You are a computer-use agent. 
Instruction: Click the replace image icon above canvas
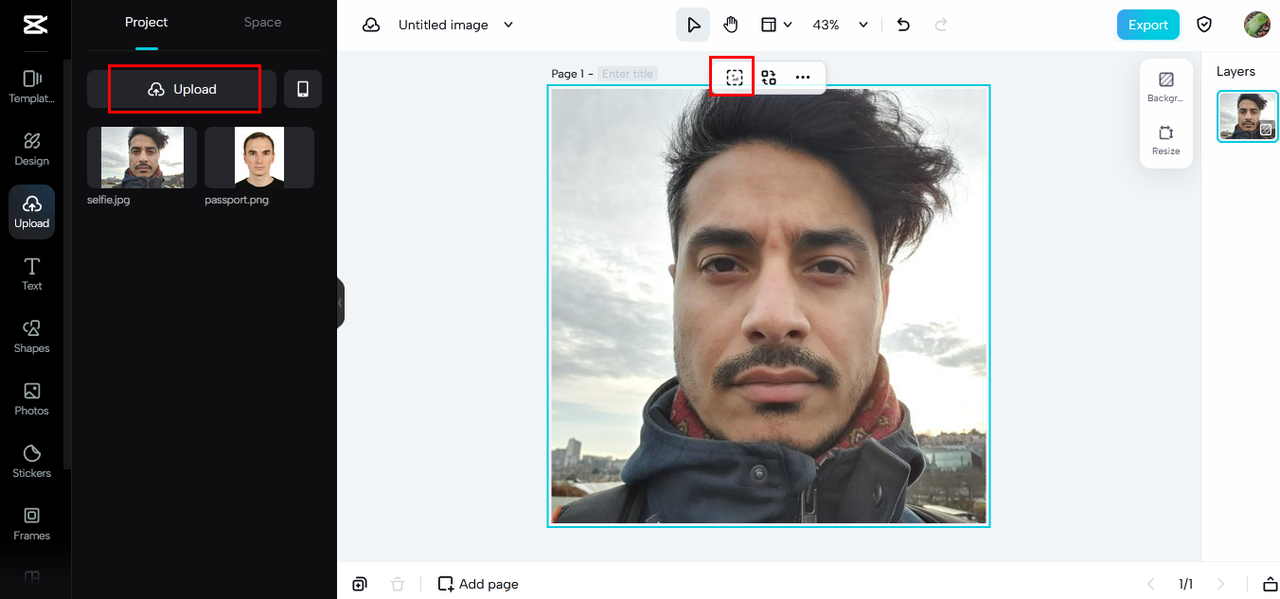pyautogui.click(x=769, y=77)
